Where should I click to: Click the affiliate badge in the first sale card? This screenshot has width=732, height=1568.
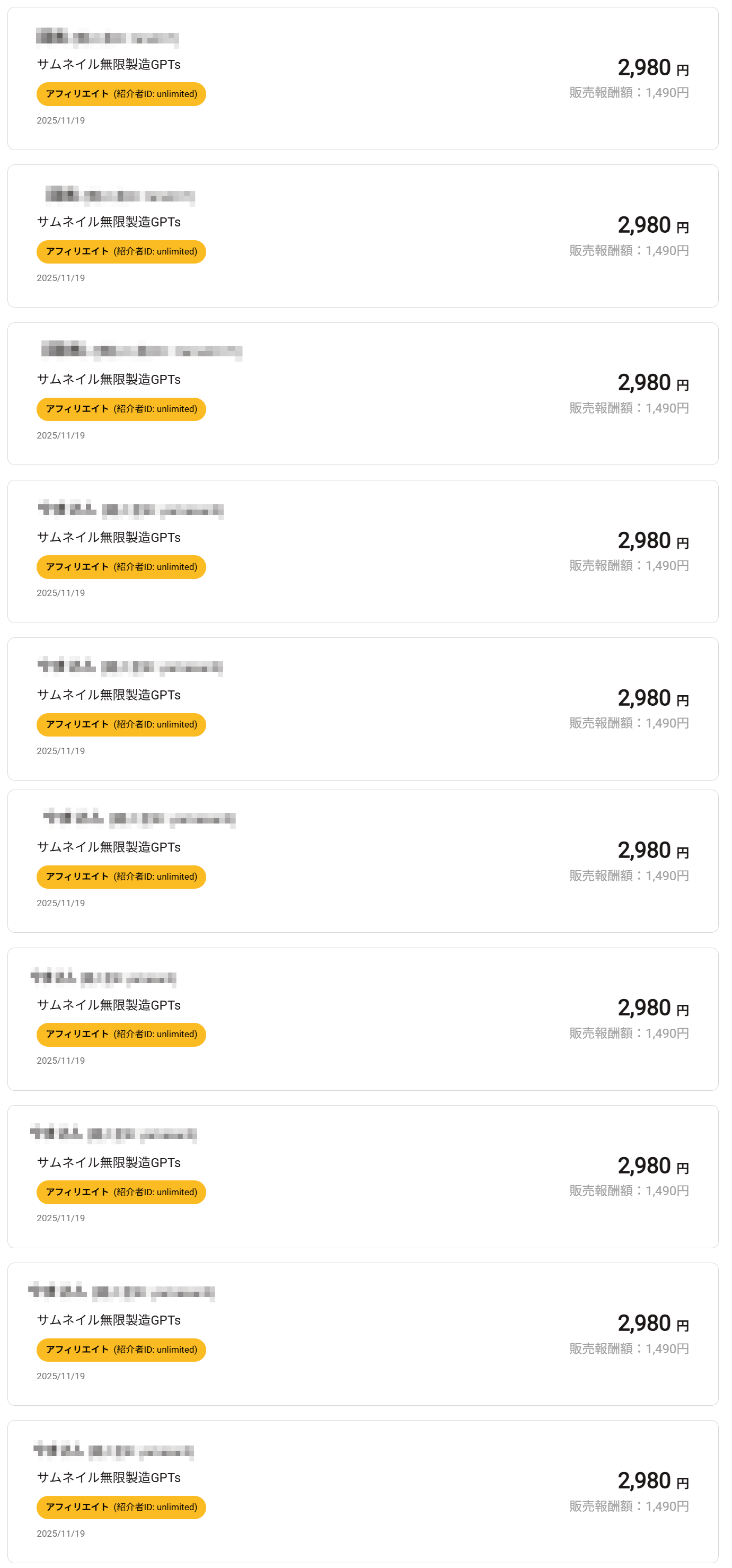(121, 94)
